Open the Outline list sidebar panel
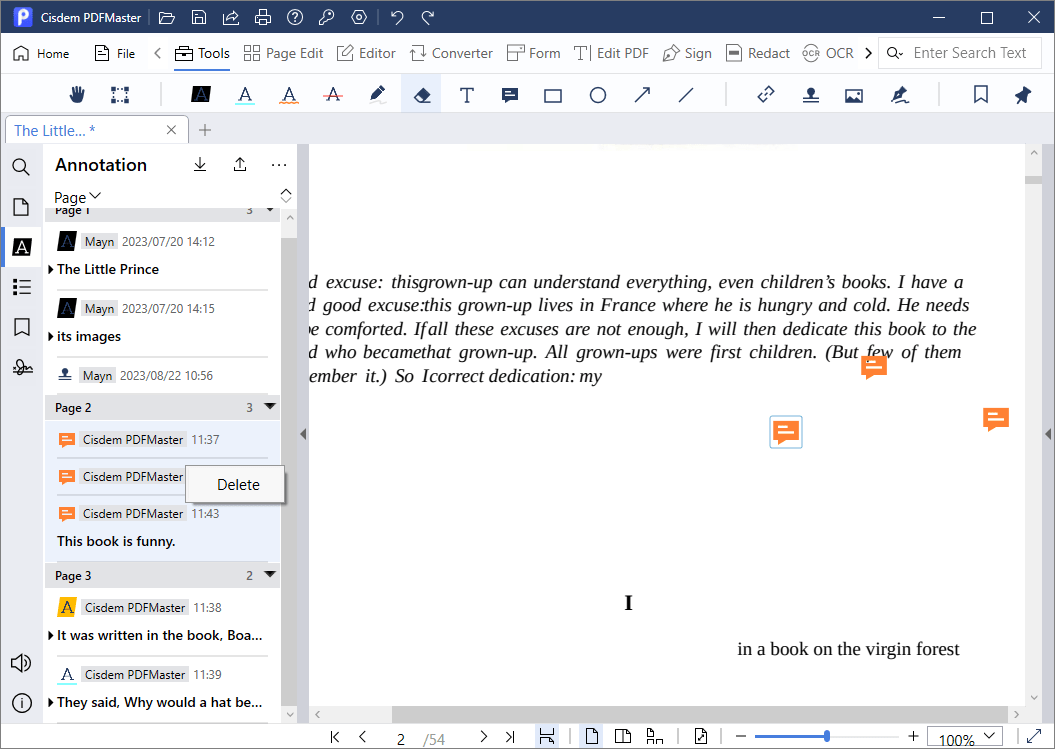The height and width of the screenshot is (749, 1055). (x=22, y=287)
